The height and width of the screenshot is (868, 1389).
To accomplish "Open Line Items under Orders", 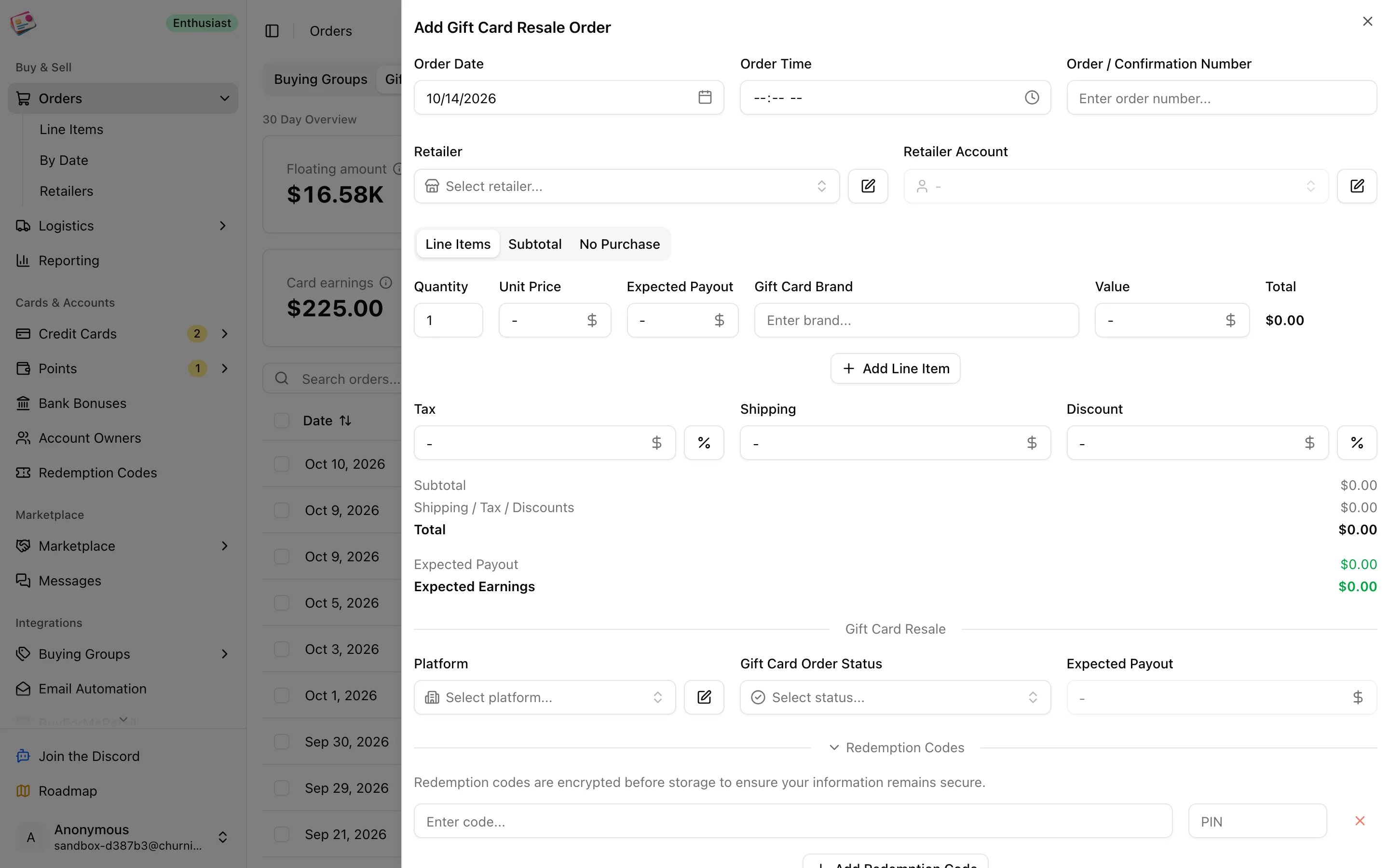I will click(71, 130).
